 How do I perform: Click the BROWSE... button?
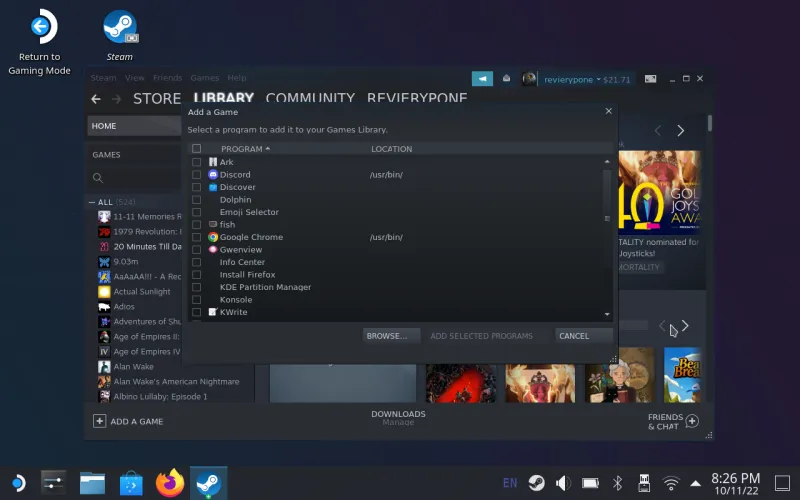[386, 336]
